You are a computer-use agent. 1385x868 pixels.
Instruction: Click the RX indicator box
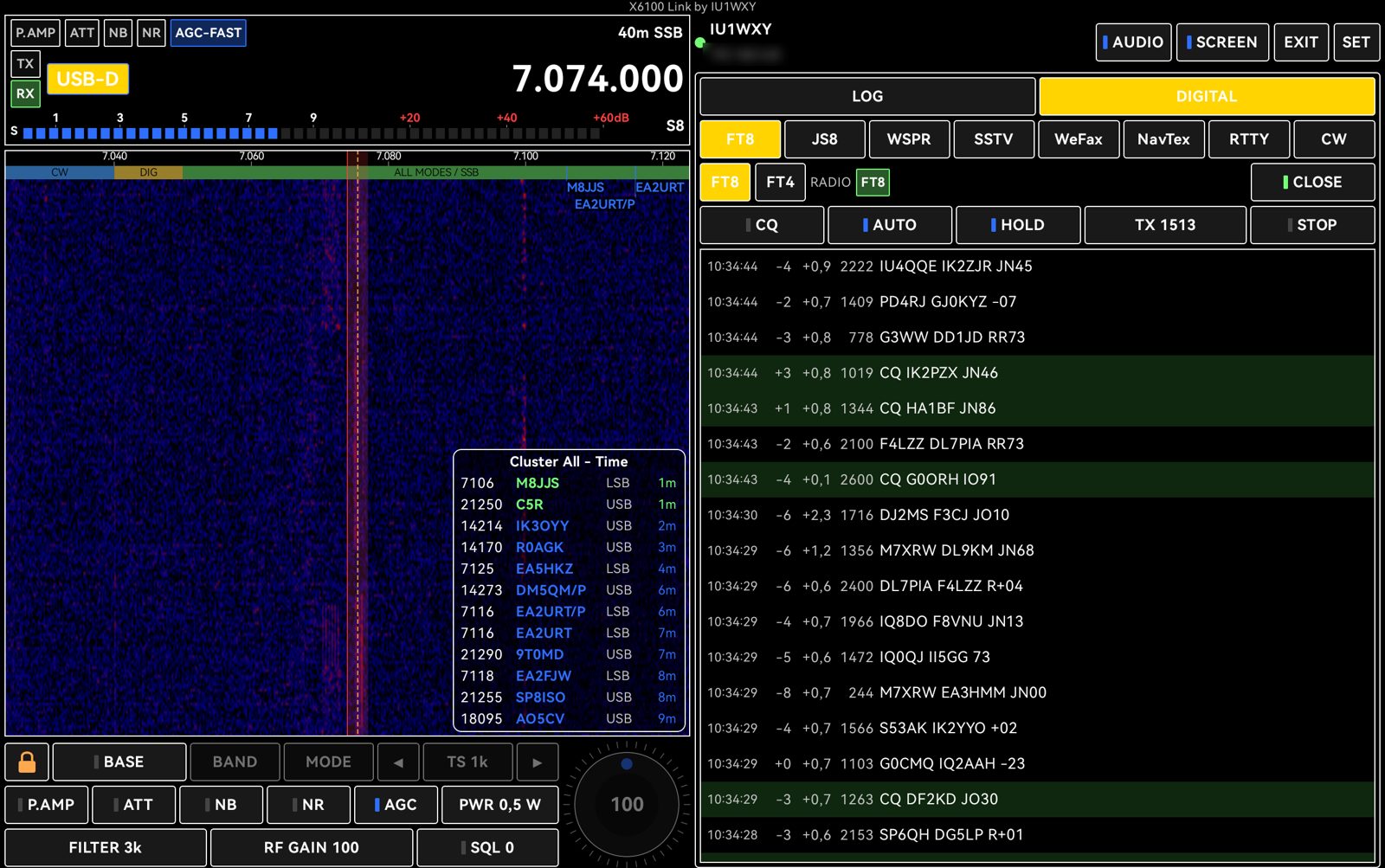26,93
